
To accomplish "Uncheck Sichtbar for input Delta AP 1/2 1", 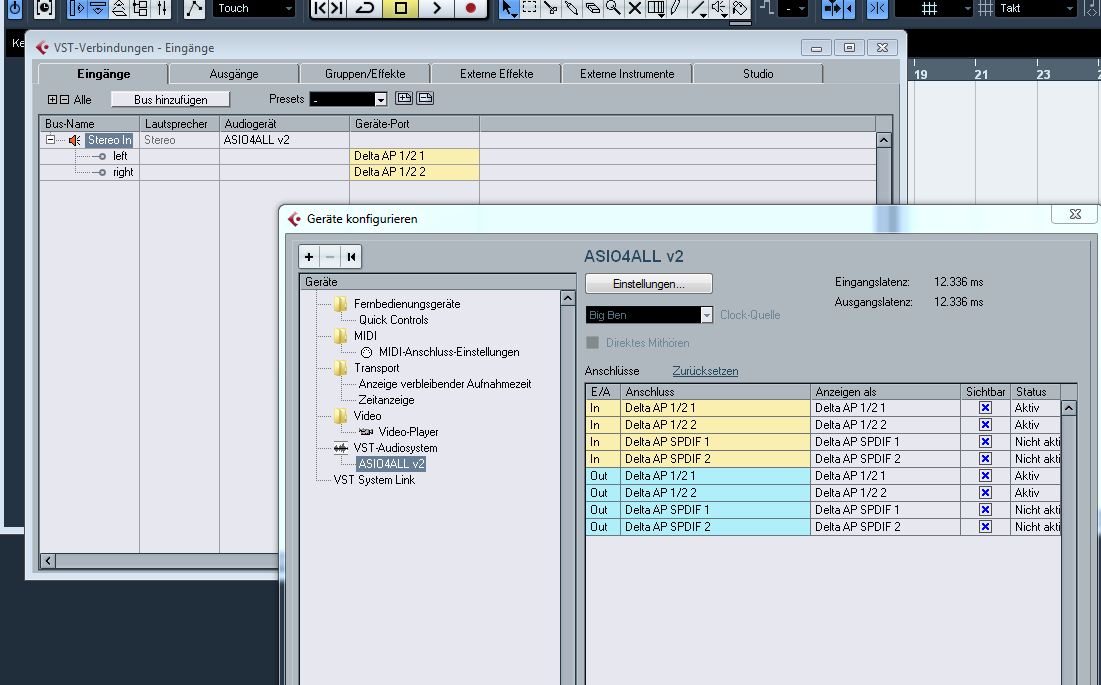I will (x=985, y=408).
